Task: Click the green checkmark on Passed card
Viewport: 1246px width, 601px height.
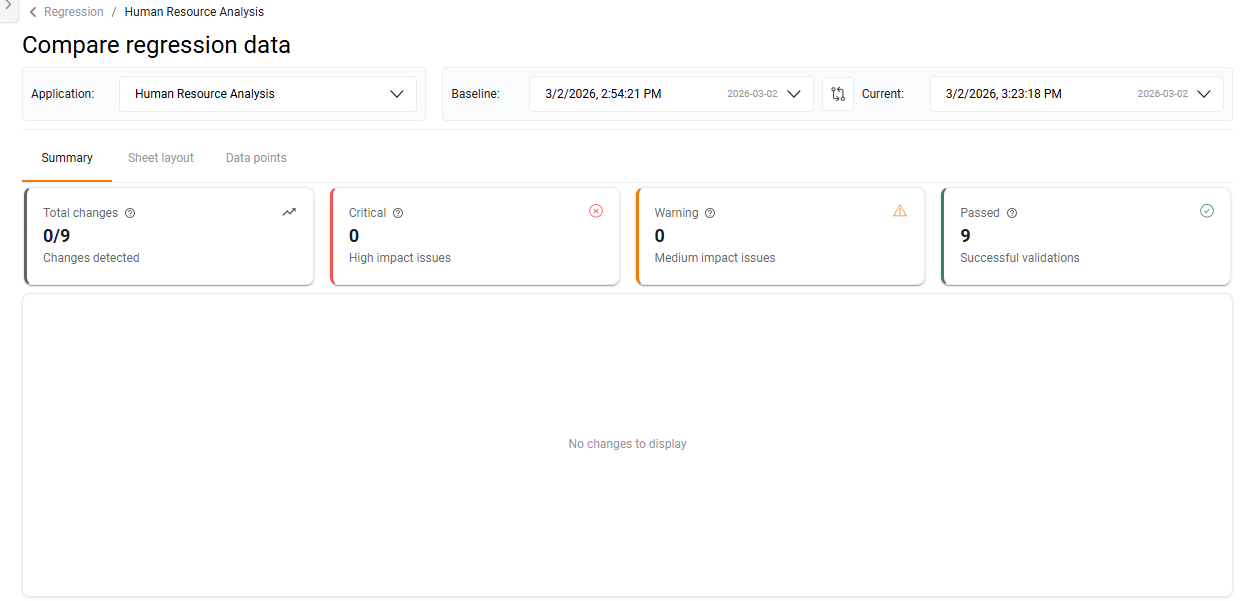Action: (1207, 211)
